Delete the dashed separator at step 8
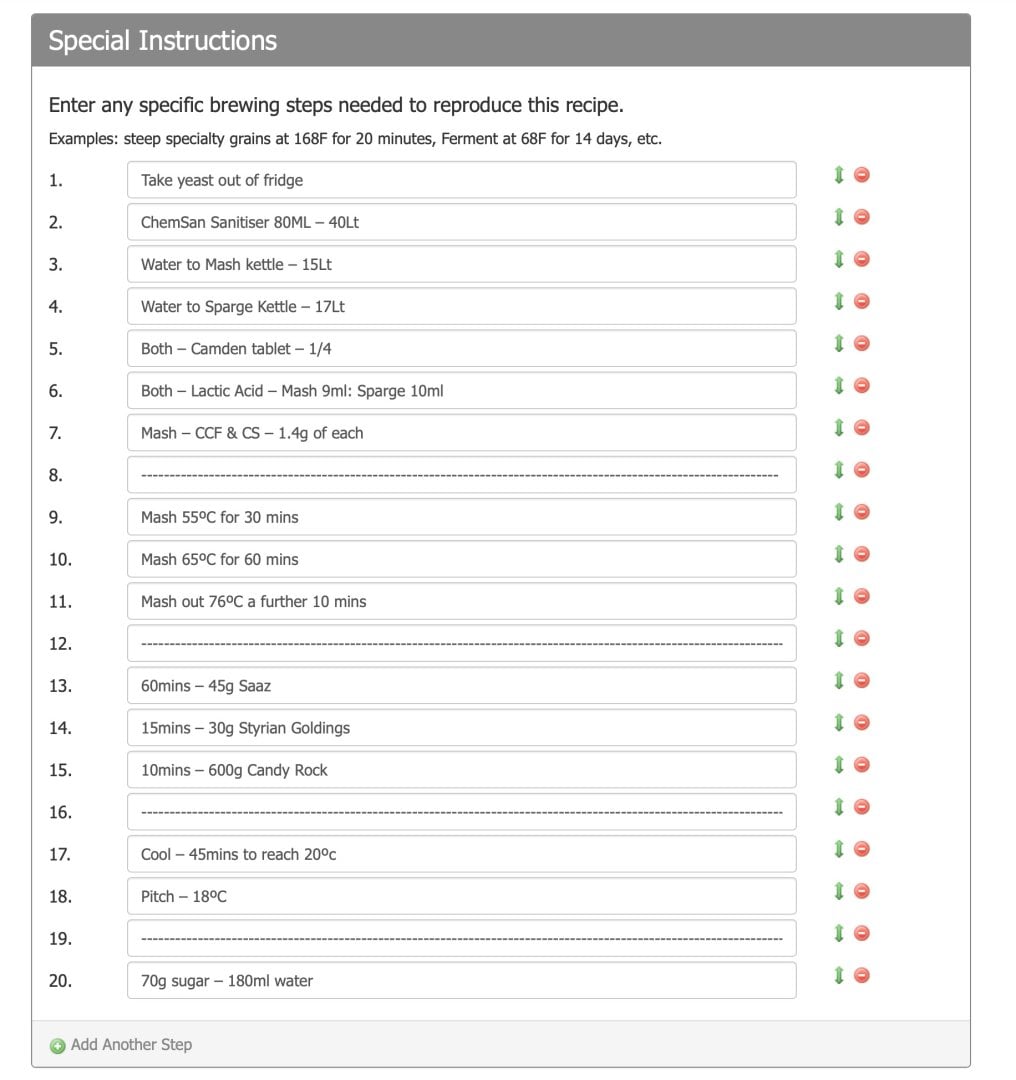1016x1080 pixels. (862, 470)
